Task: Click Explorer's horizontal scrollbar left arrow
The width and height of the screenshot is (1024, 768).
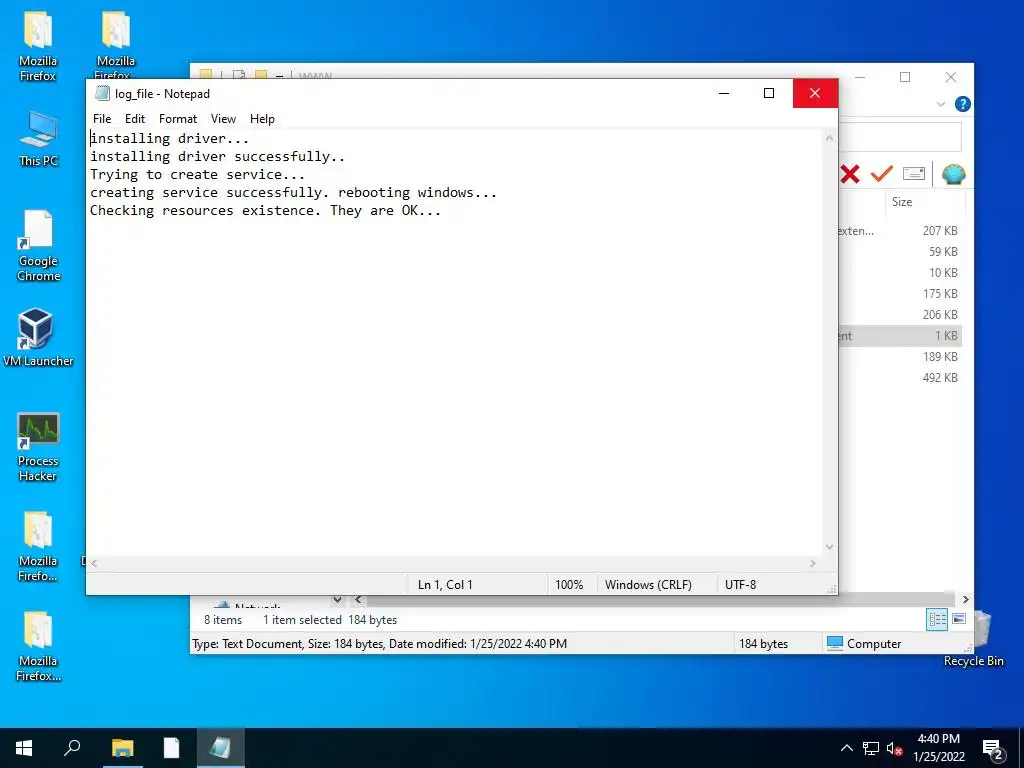Action: (x=358, y=600)
